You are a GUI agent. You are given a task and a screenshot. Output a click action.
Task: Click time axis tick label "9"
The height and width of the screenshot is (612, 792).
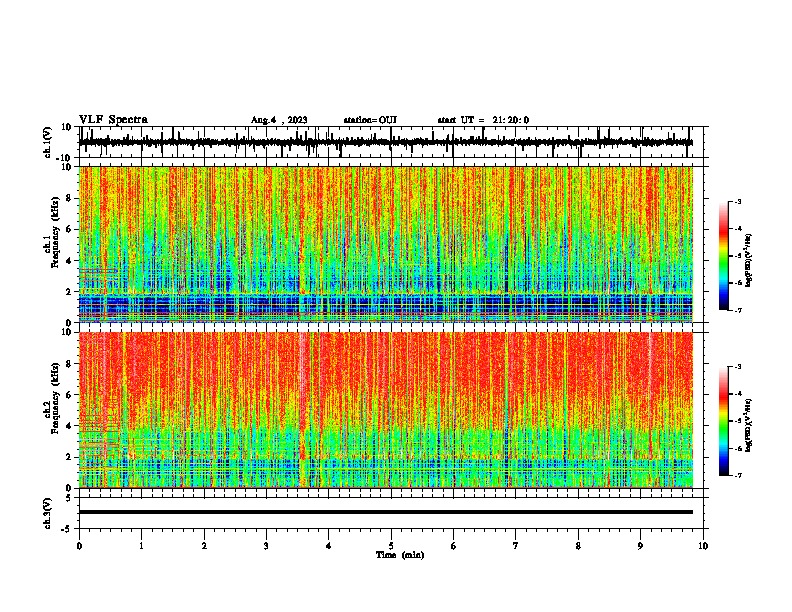tap(640, 546)
